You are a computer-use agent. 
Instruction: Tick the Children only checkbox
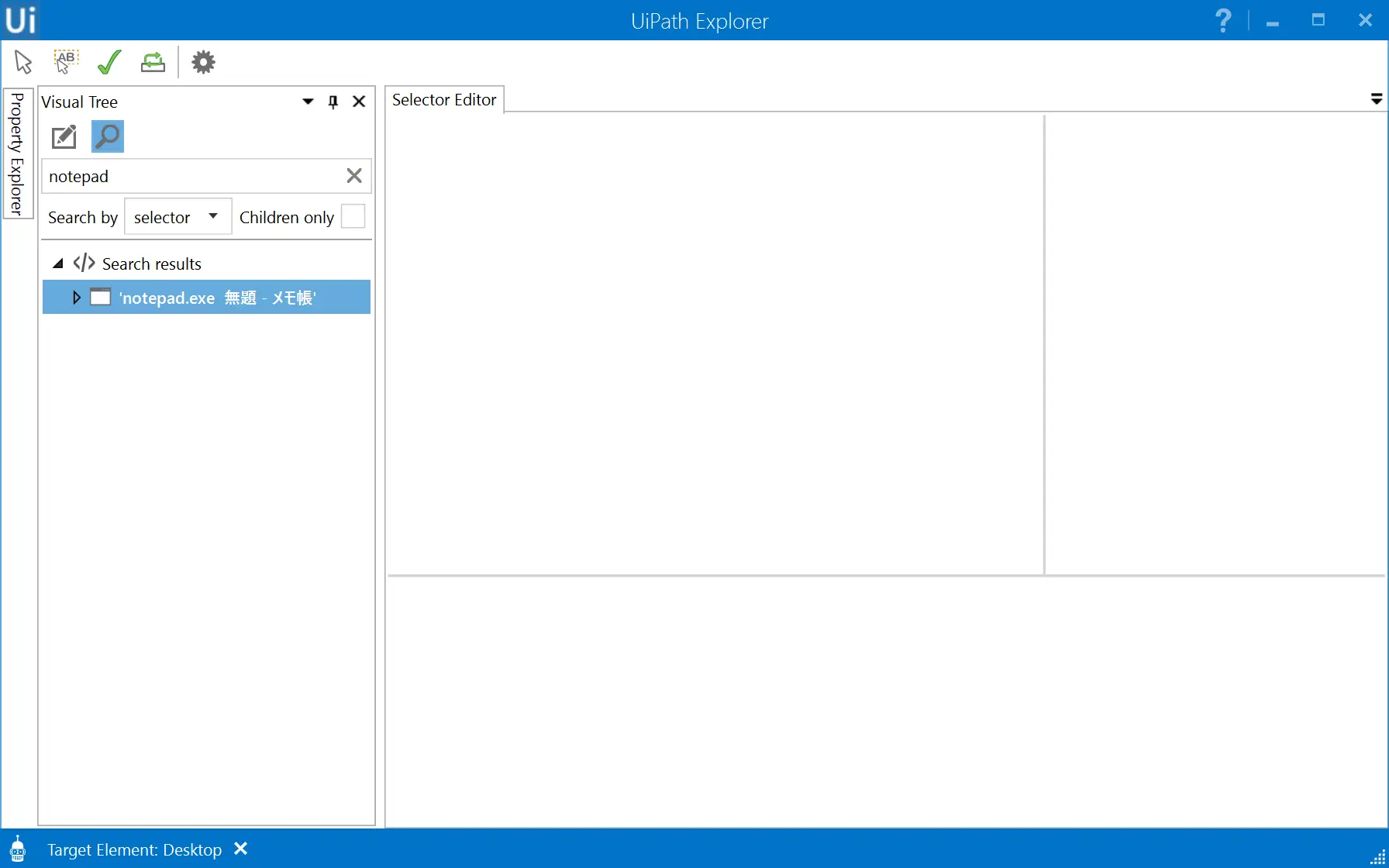(x=353, y=216)
